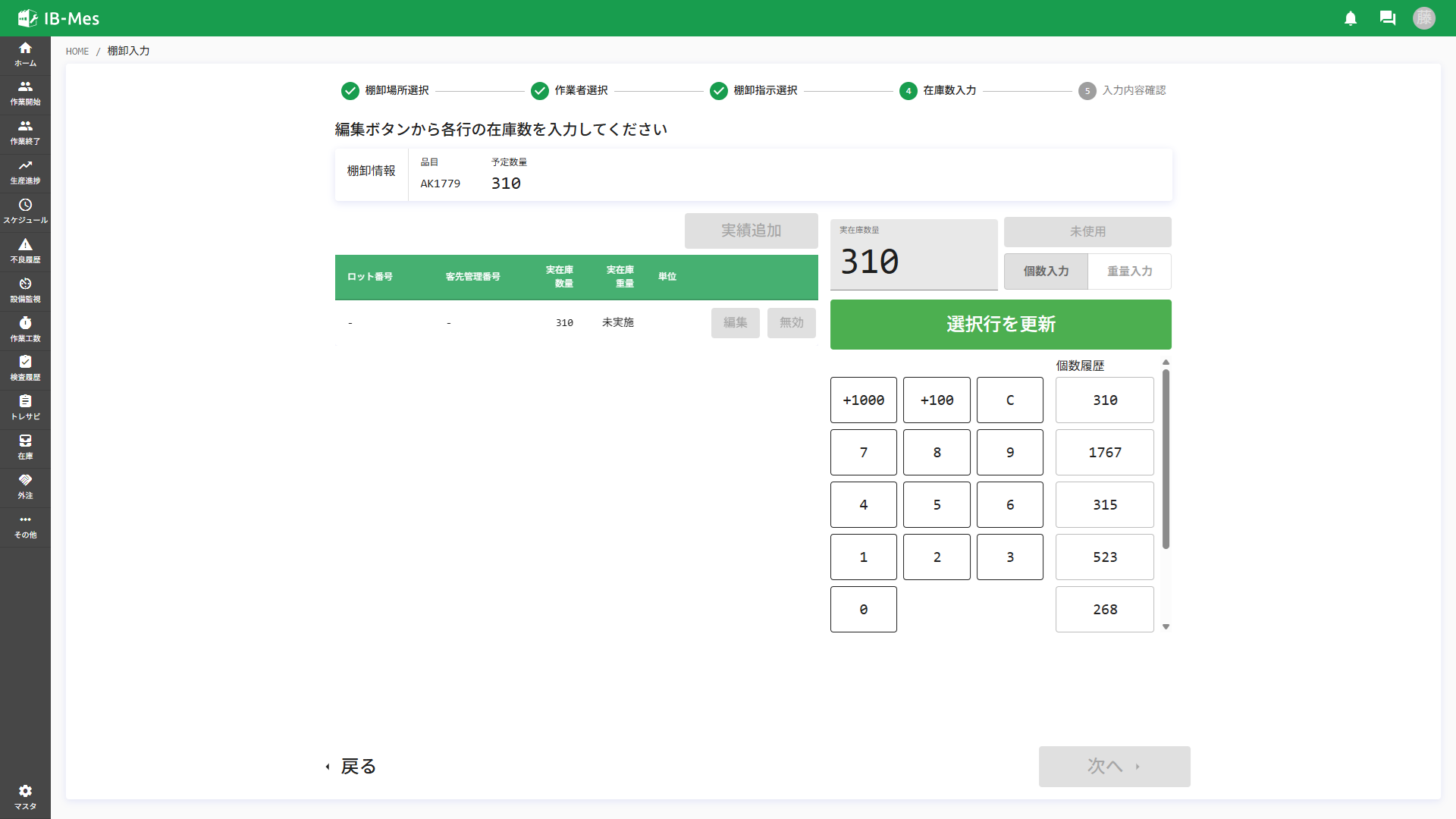
Task: Expand the その他 sidebar menu
Action: coord(25,526)
